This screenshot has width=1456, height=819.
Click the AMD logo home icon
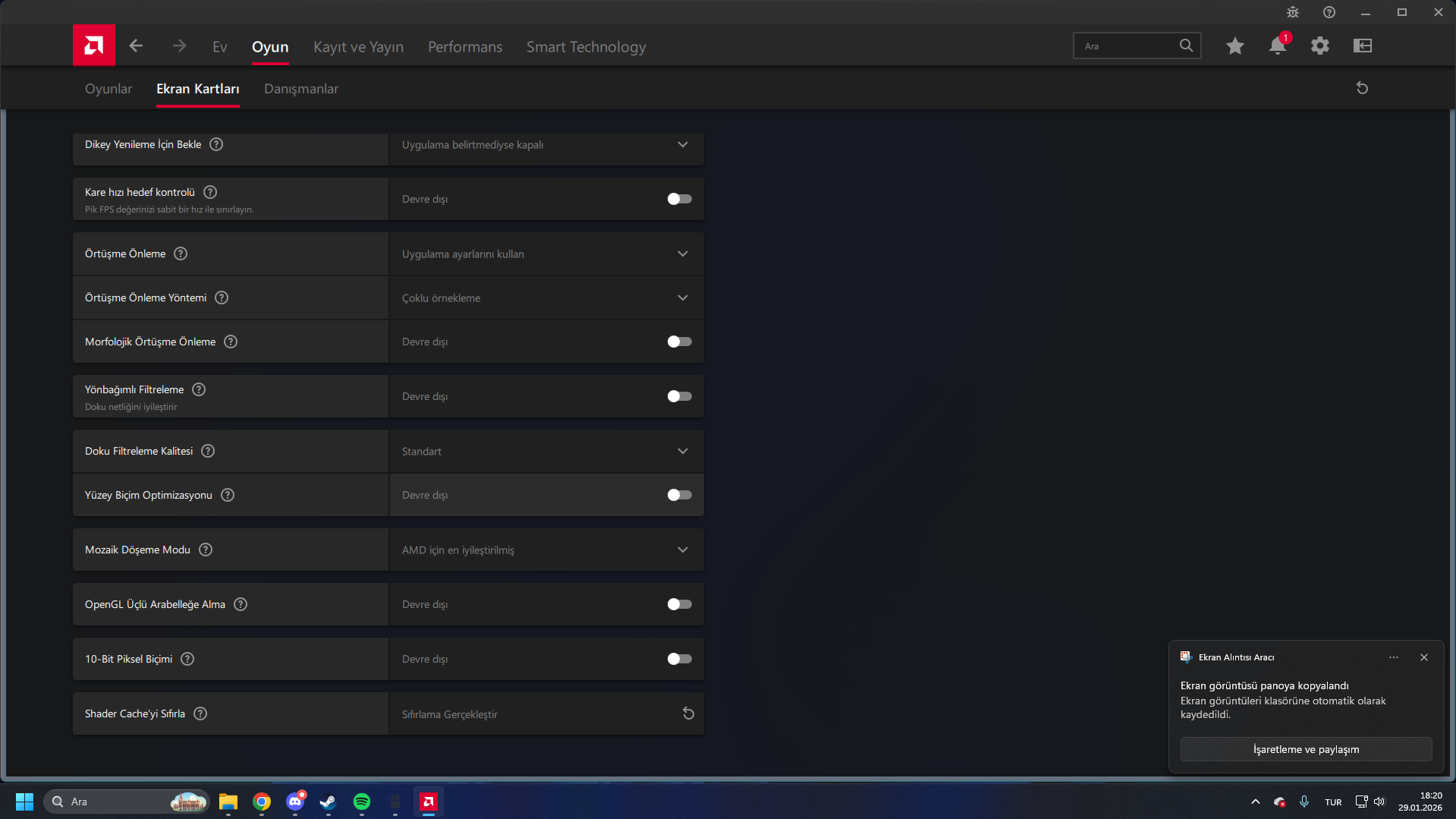click(94, 46)
